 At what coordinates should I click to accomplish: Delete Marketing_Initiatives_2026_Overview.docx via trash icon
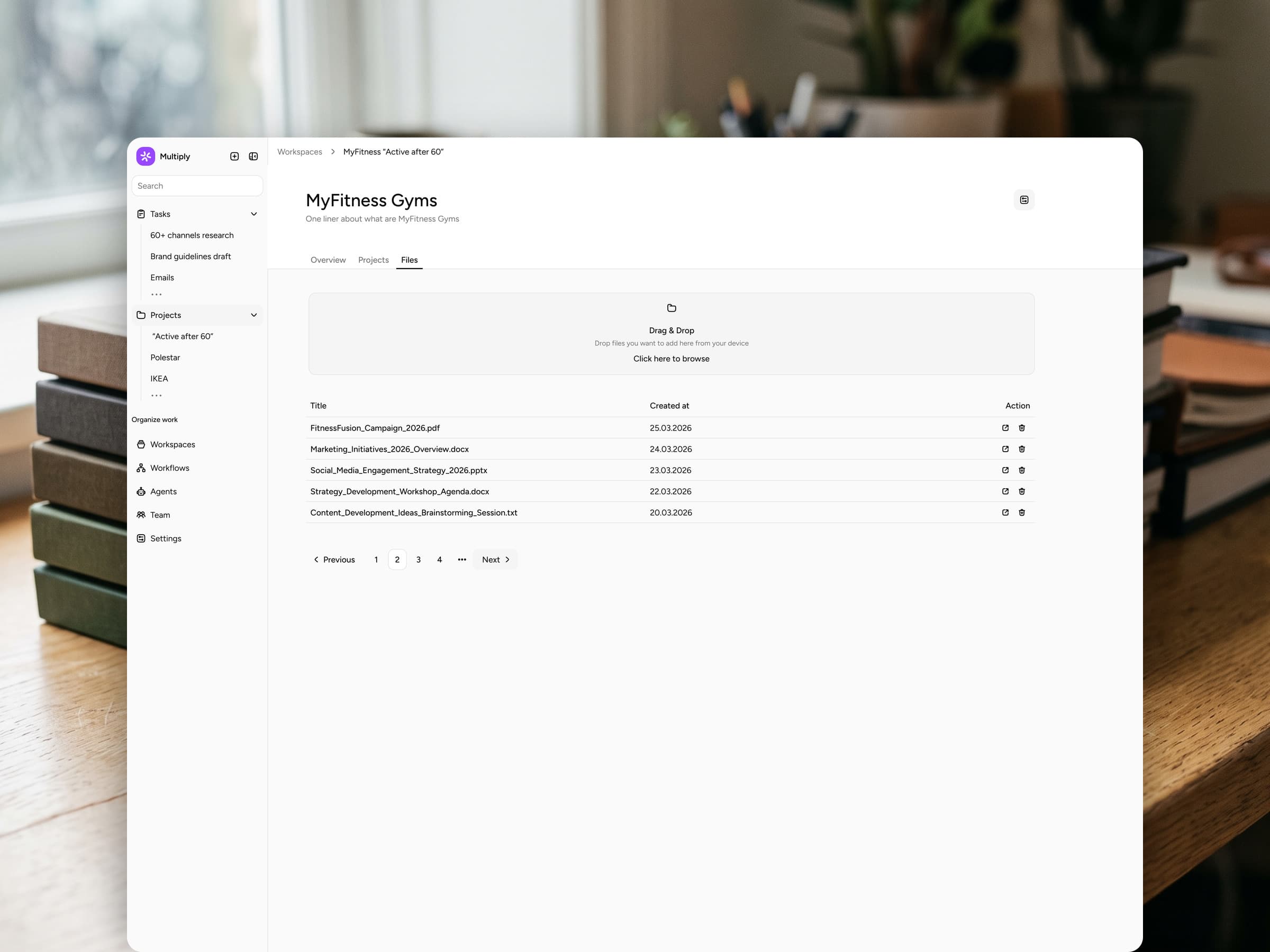click(1021, 448)
